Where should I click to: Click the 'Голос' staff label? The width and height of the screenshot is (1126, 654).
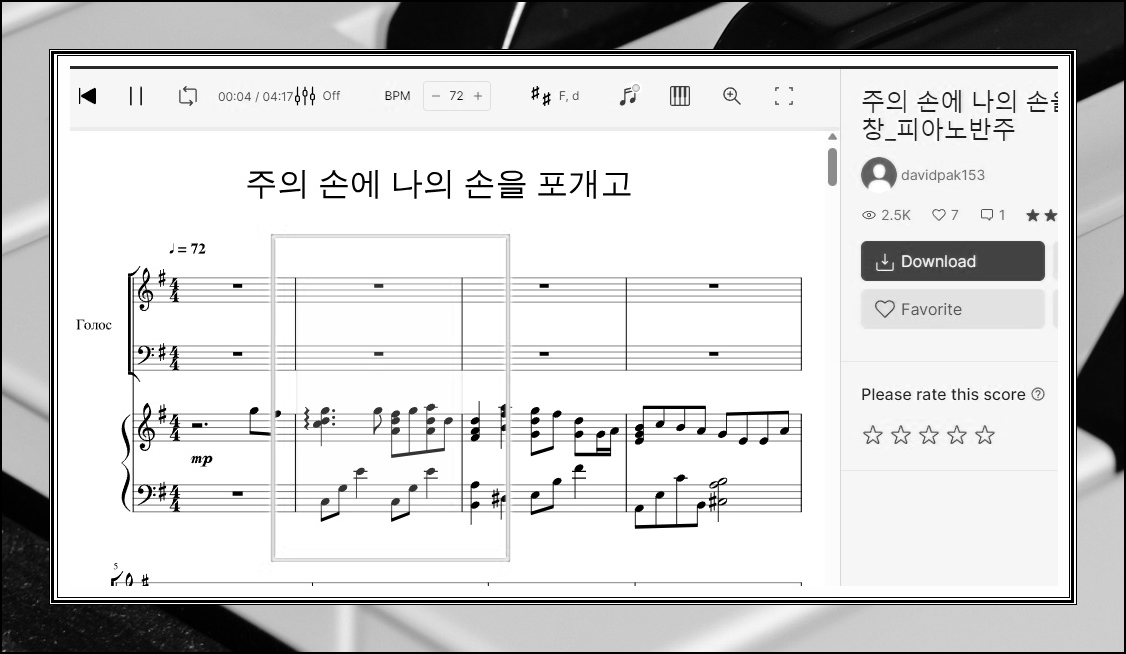click(94, 324)
